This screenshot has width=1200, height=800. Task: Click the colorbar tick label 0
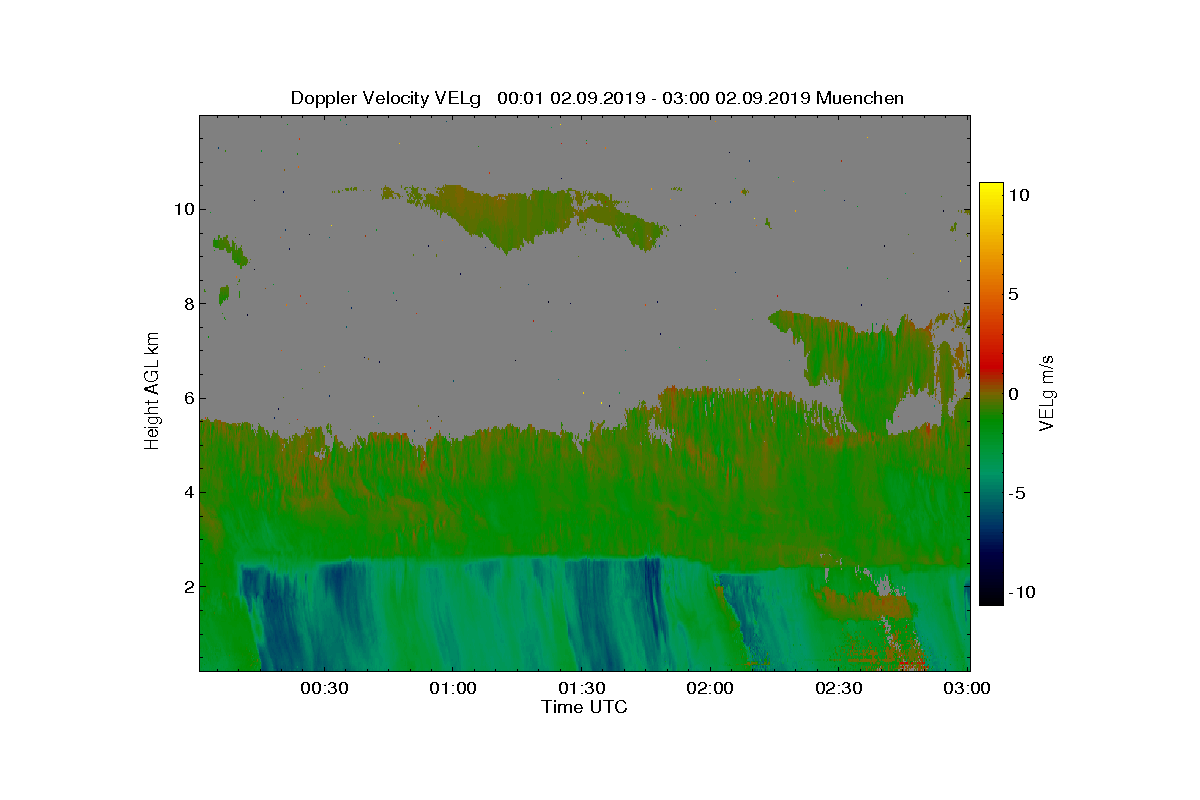(1013, 394)
